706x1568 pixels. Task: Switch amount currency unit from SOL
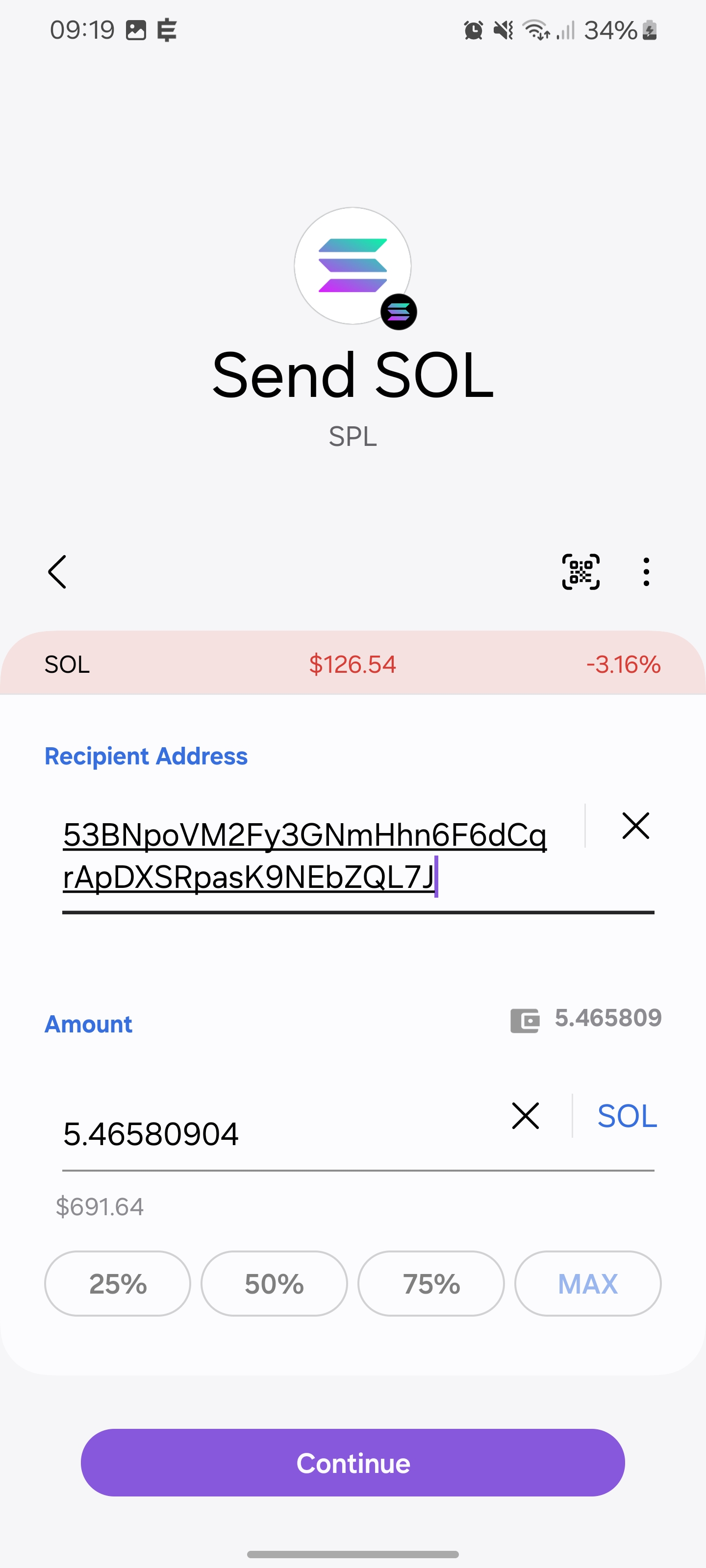627,1116
